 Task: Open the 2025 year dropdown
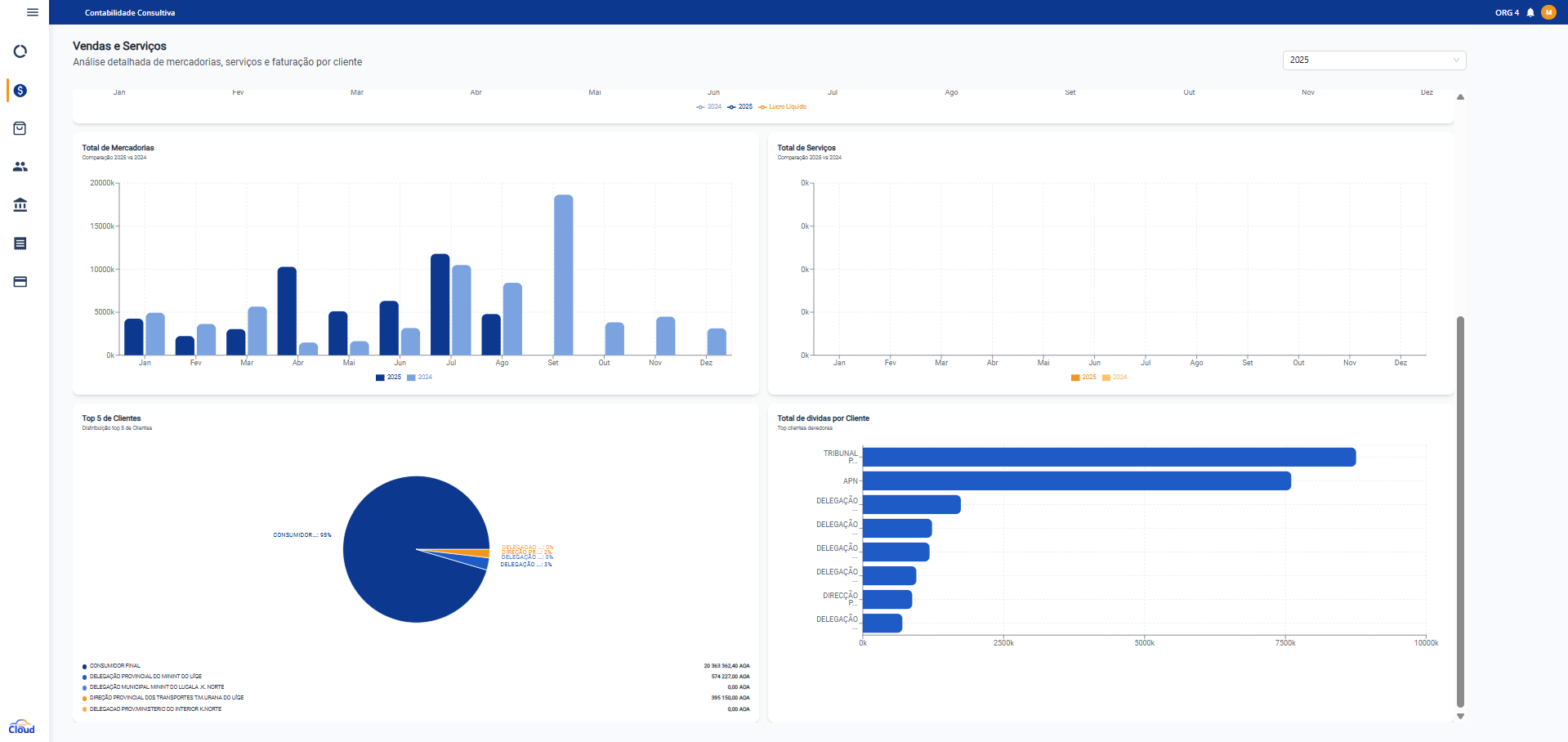pyautogui.click(x=1374, y=60)
